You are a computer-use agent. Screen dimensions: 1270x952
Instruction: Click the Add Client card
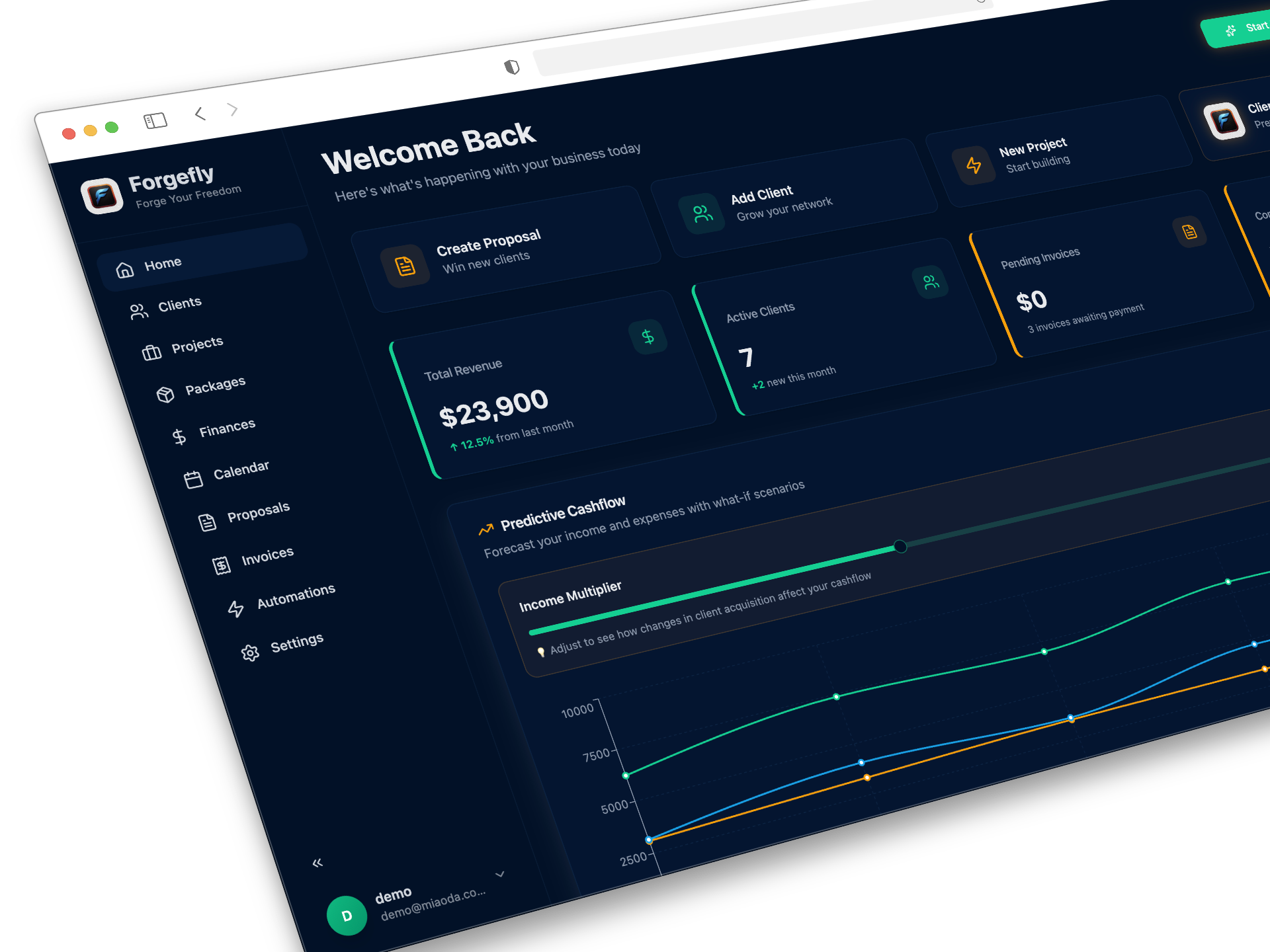pyautogui.click(x=794, y=198)
